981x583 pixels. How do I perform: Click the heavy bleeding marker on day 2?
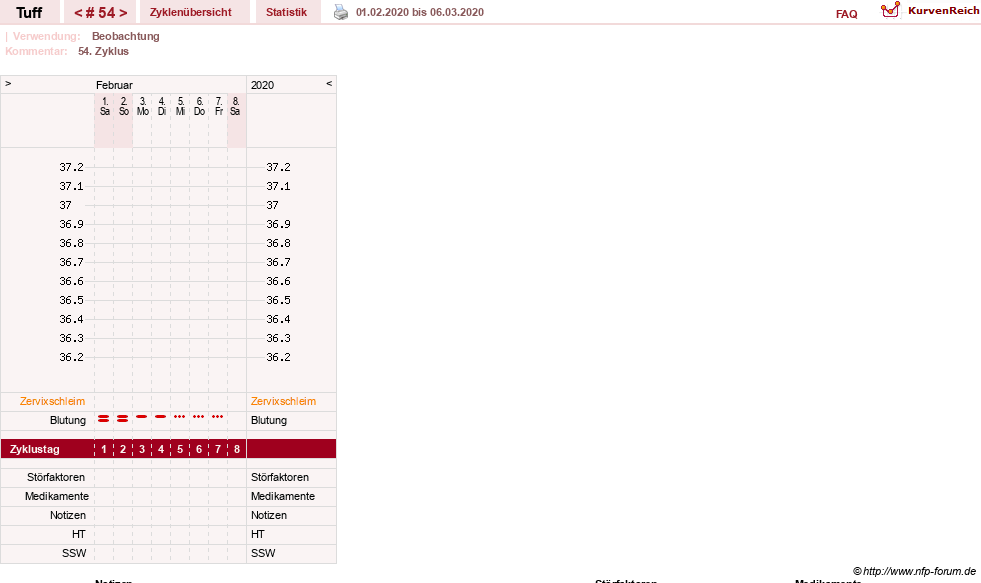[123, 418]
